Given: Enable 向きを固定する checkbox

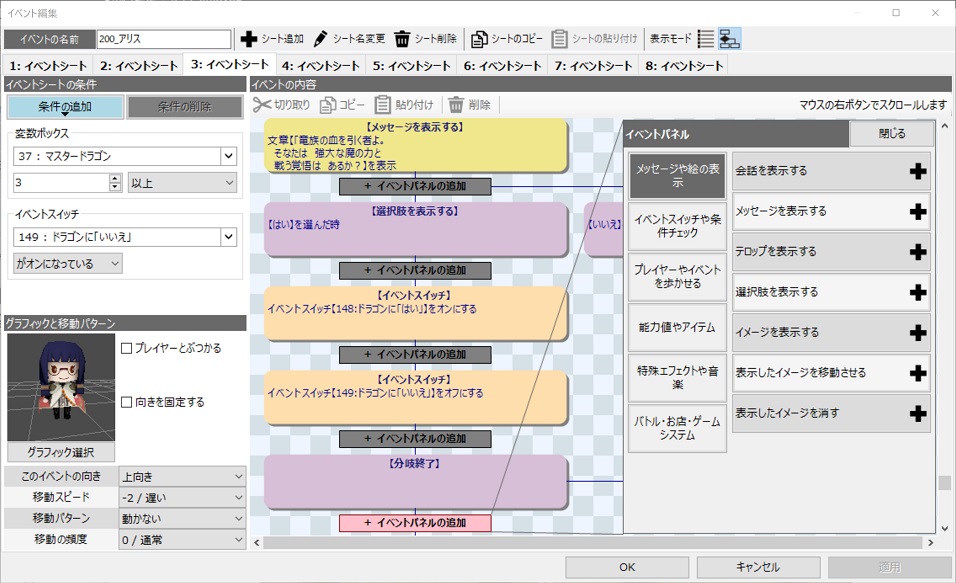Looking at the screenshot, I should tap(127, 402).
